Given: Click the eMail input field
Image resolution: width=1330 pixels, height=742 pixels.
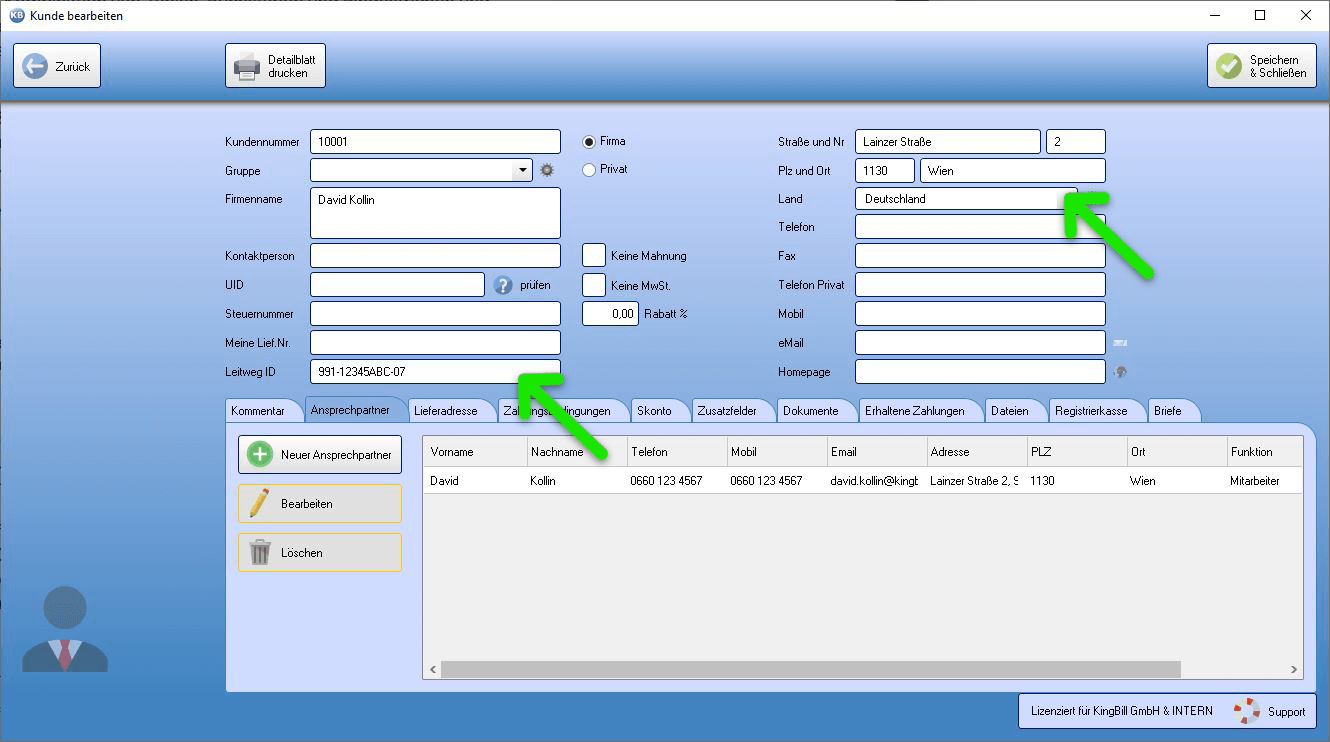Looking at the screenshot, I should (981, 343).
